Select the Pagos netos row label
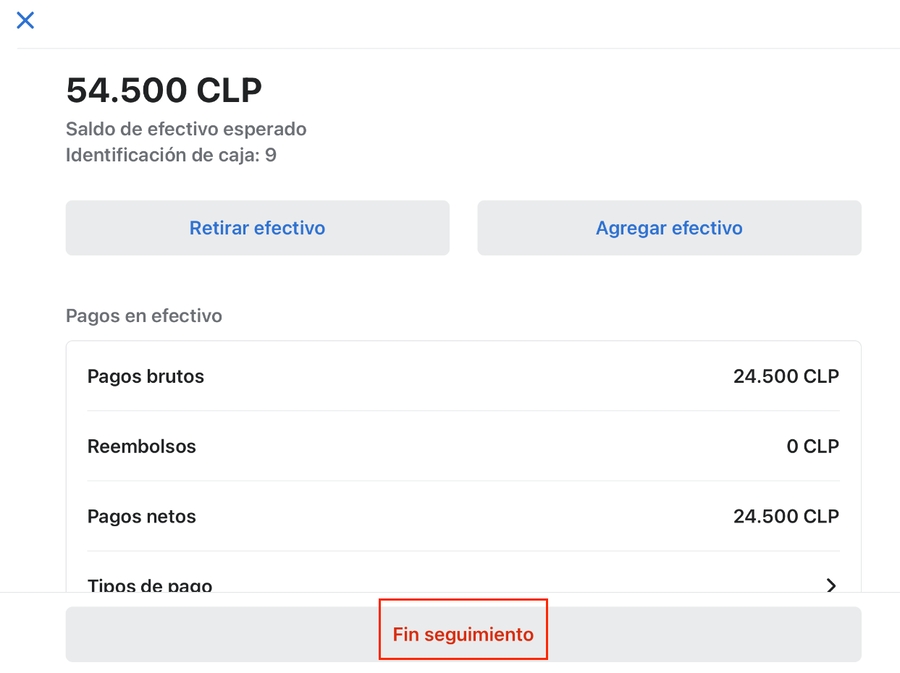900x673 pixels. (x=142, y=517)
